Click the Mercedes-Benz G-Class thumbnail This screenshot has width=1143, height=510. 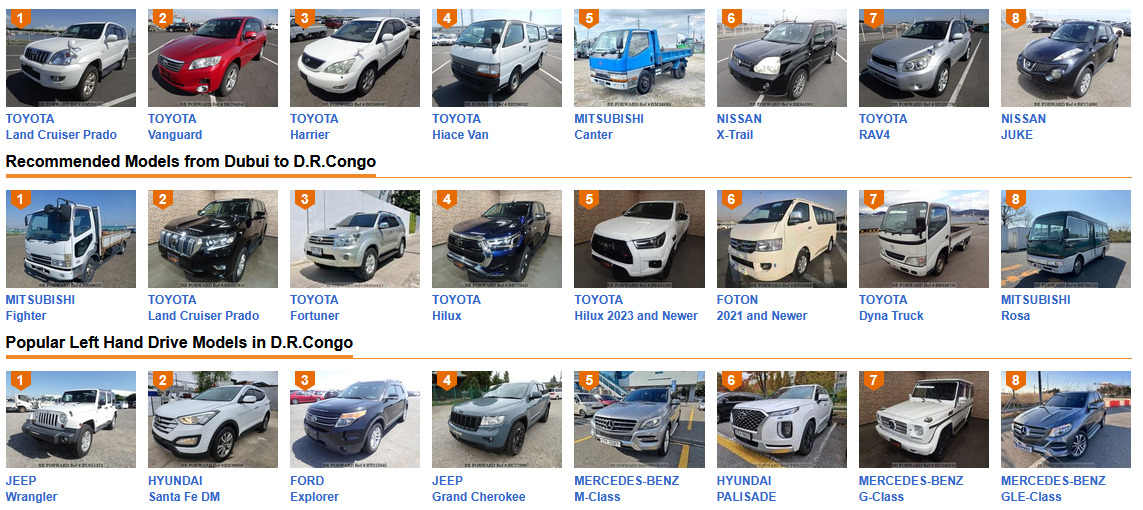[924, 420]
